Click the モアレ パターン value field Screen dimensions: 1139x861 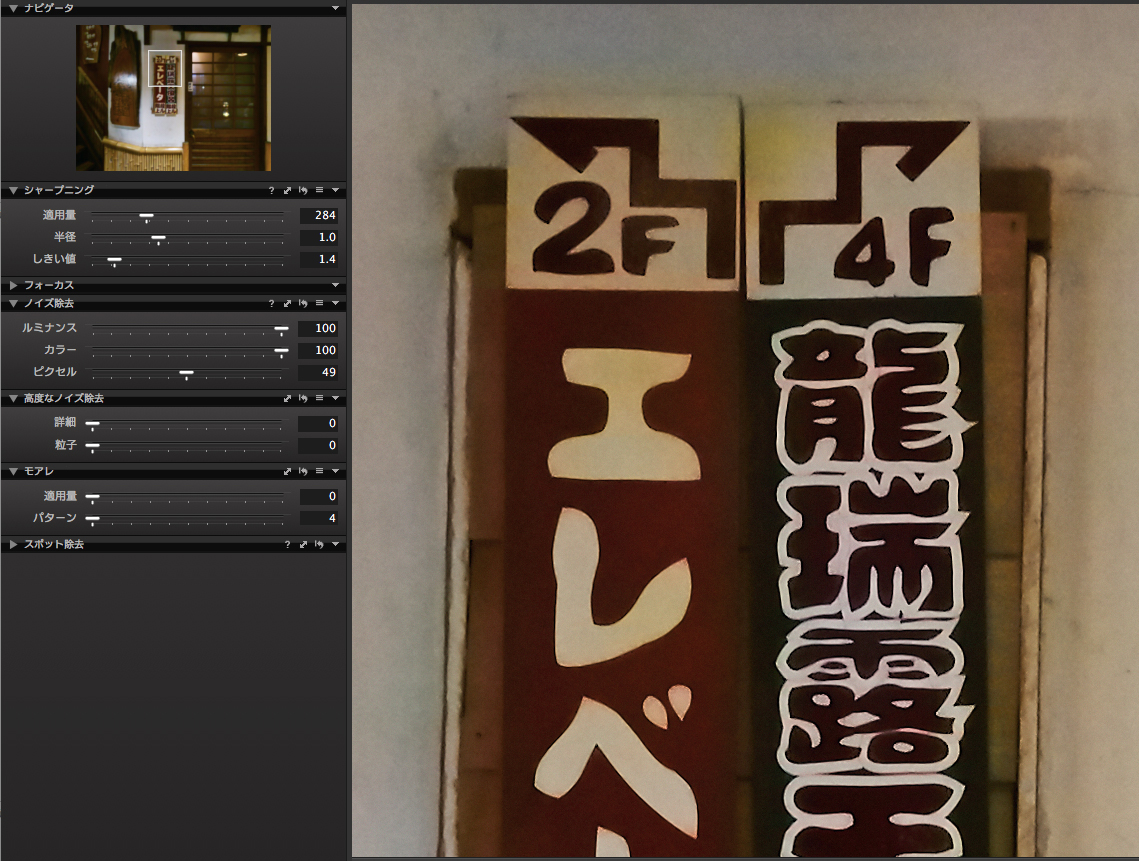pos(319,518)
